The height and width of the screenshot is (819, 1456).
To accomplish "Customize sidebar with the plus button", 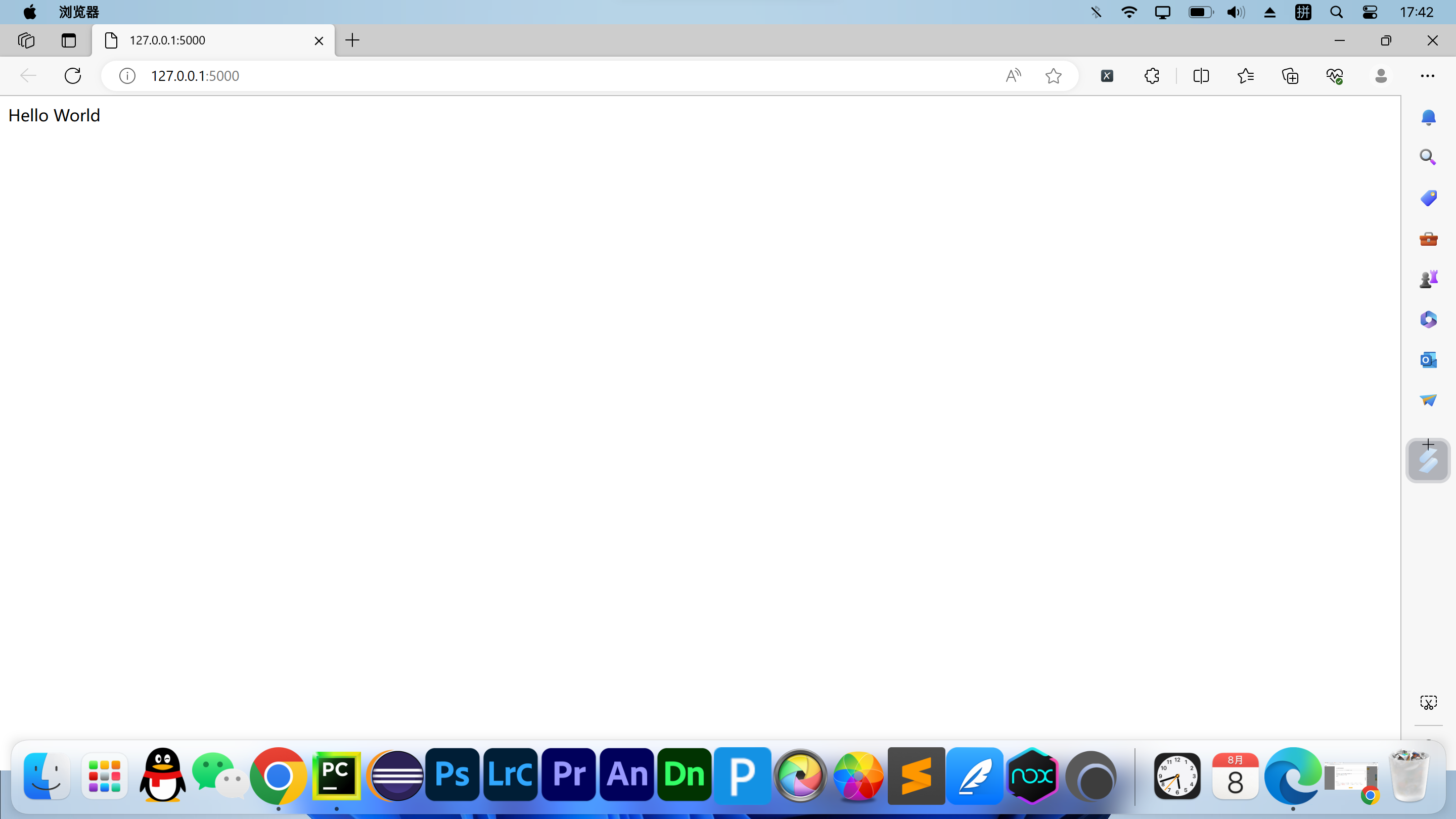I will 1428,444.
